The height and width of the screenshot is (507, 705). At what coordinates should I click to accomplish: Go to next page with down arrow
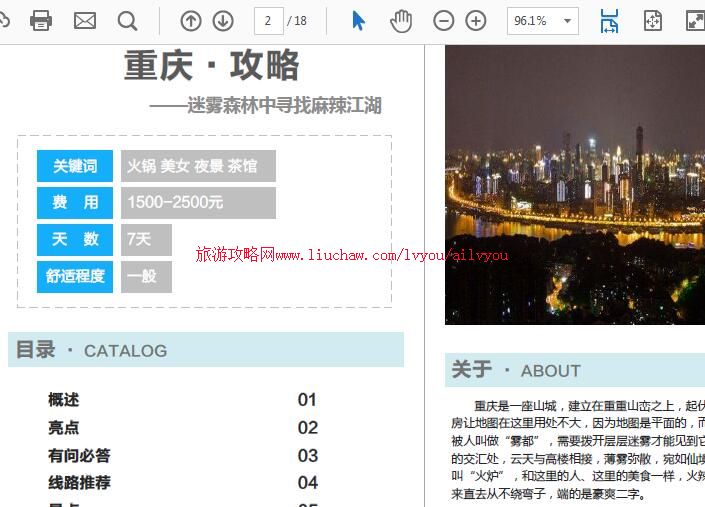click(x=223, y=21)
